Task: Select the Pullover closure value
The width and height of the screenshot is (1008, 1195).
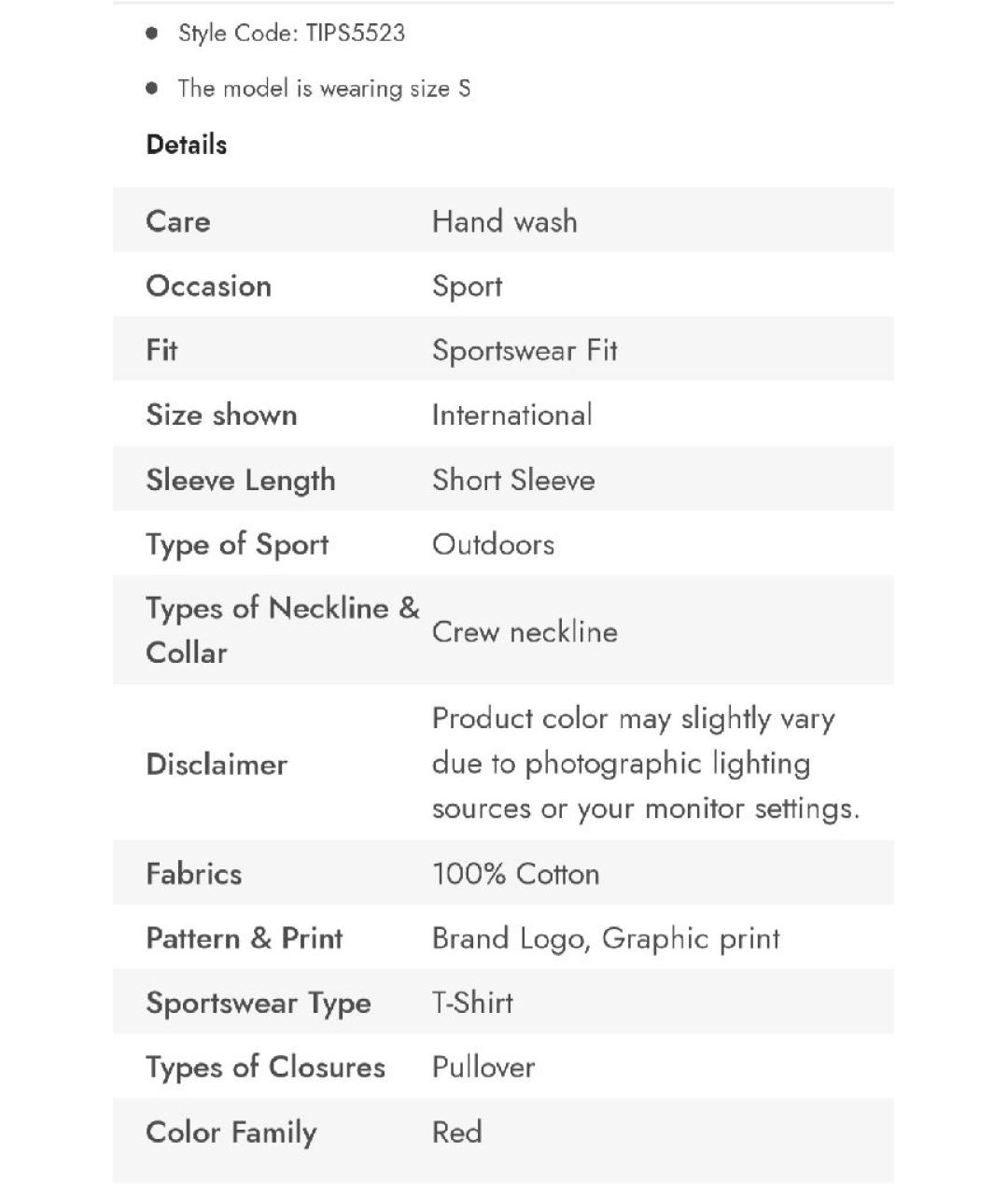Action: 483,1067
